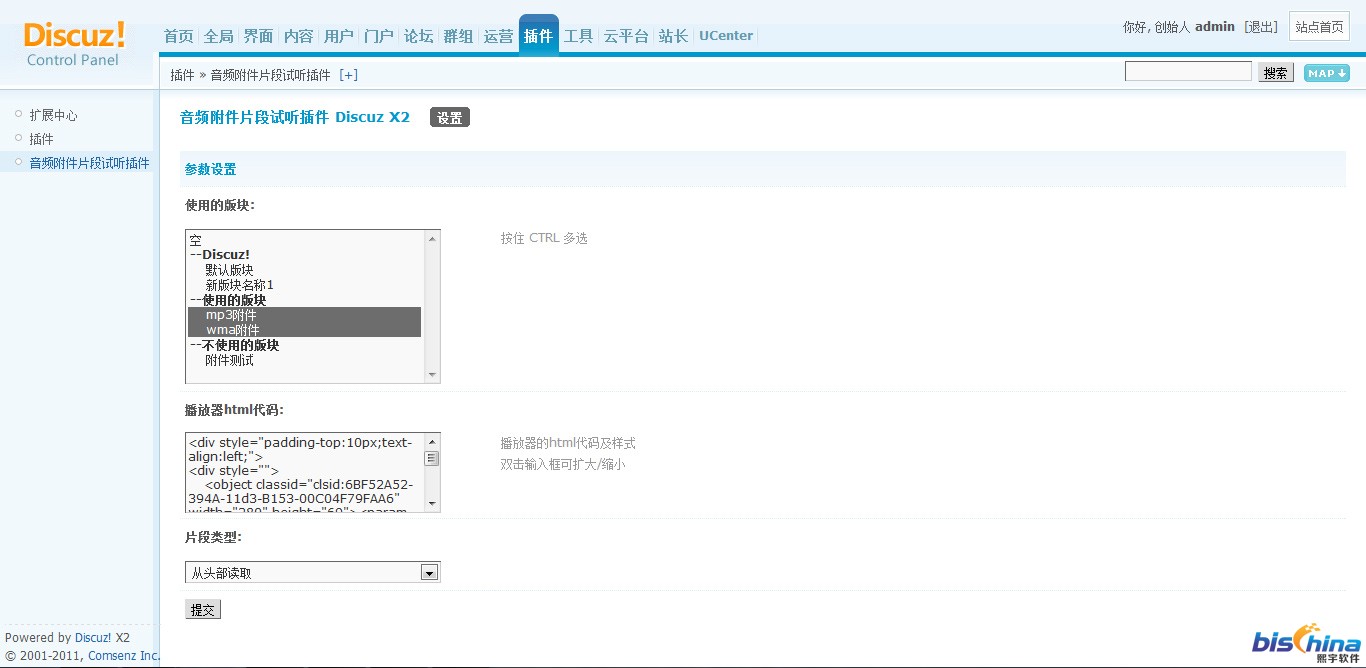Open the 站长 menu tab

click(673, 36)
